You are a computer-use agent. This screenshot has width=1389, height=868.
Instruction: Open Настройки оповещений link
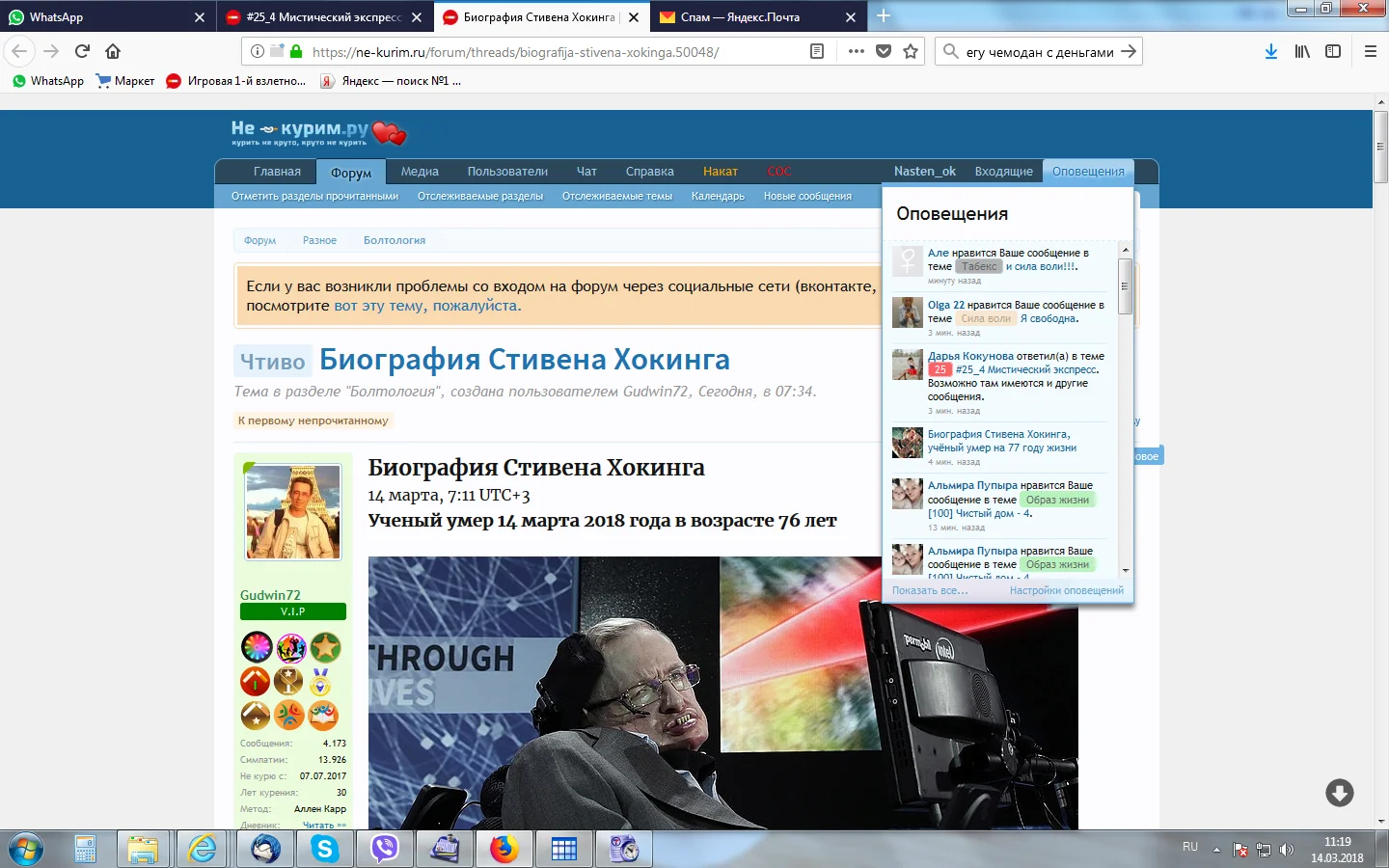[x=1067, y=590]
